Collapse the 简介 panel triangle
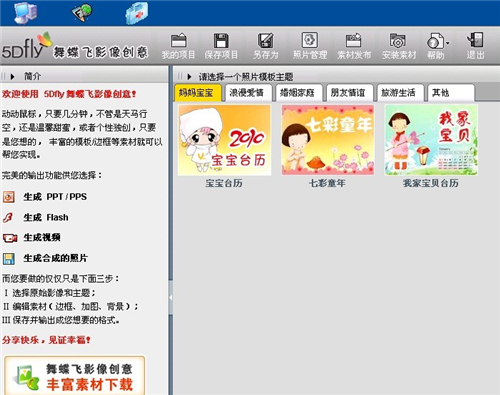Image resolution: width=500 pixels, height=395 pixels. 13,77
